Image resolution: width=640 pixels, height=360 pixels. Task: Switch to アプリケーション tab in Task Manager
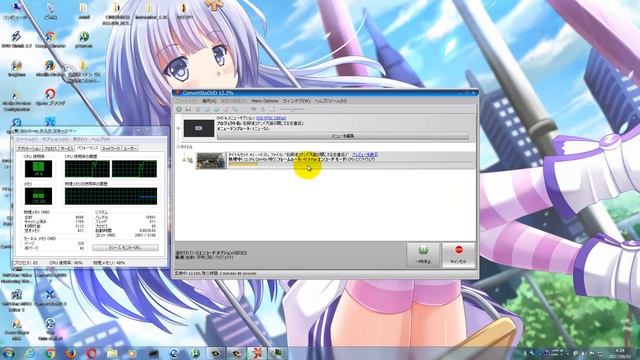tap(29, 149)
